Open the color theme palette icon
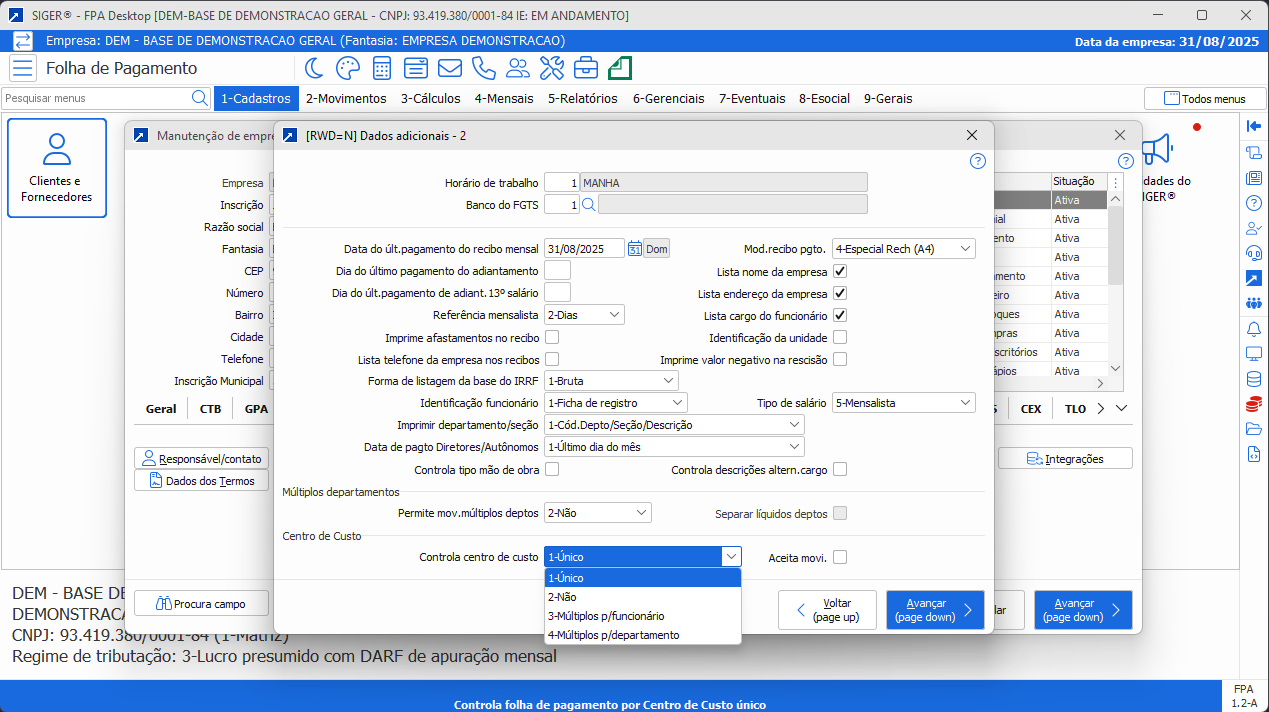Image resolution: width=1269 pixels, height=712 pixels. click(x=346, y=68)
